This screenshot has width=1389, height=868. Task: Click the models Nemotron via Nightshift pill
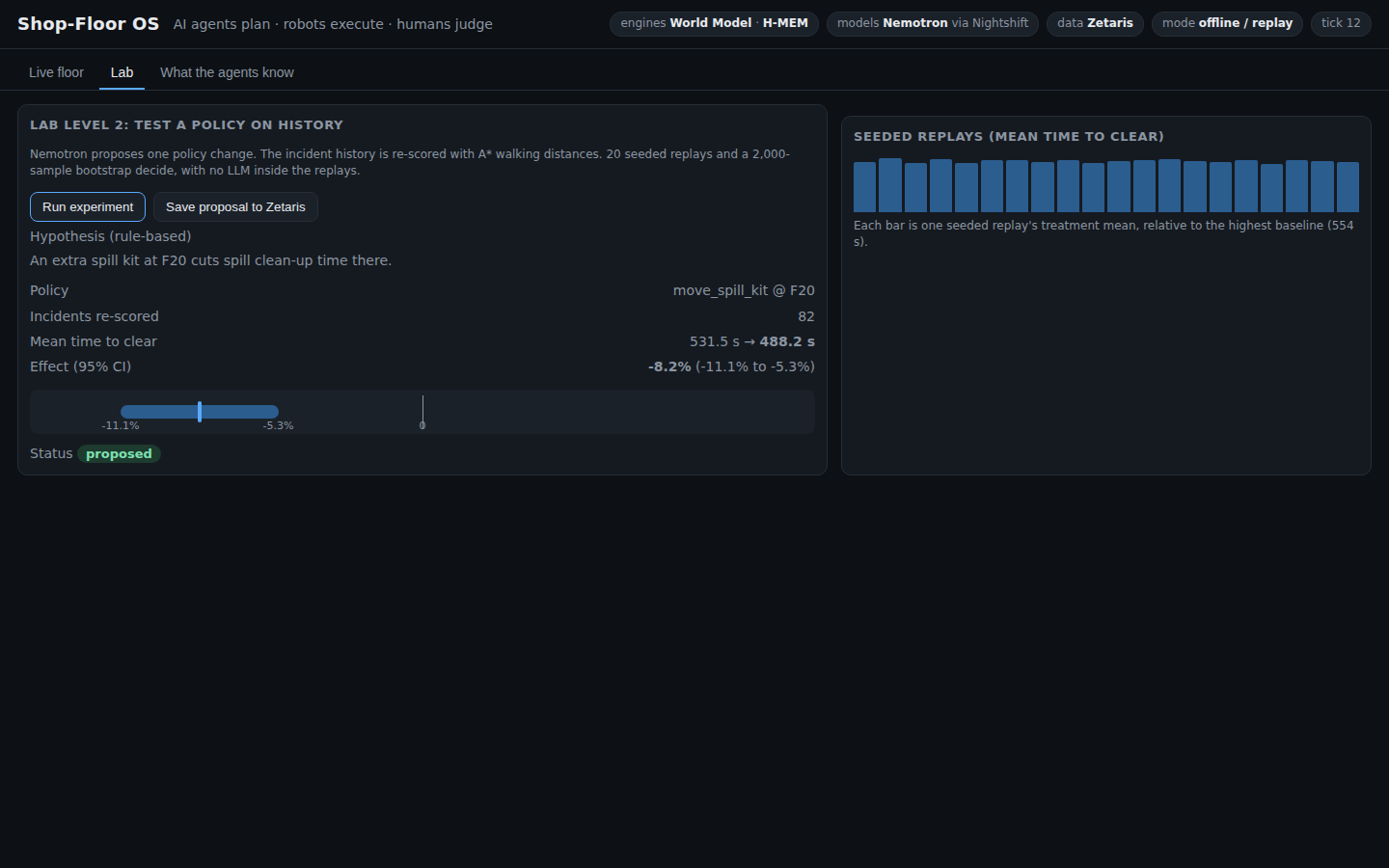tap(933, 23)
